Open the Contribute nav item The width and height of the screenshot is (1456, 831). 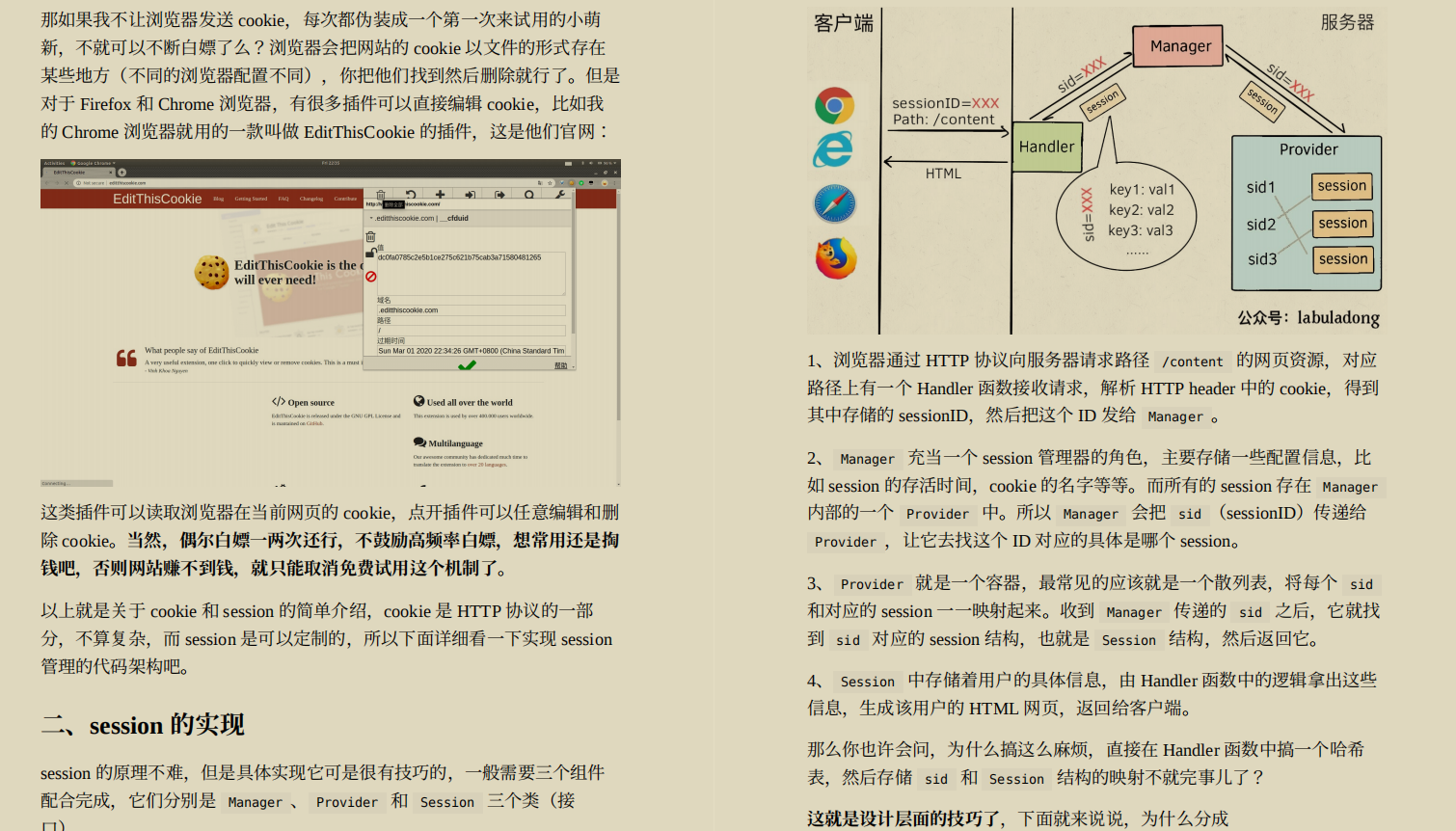(345, 199)
